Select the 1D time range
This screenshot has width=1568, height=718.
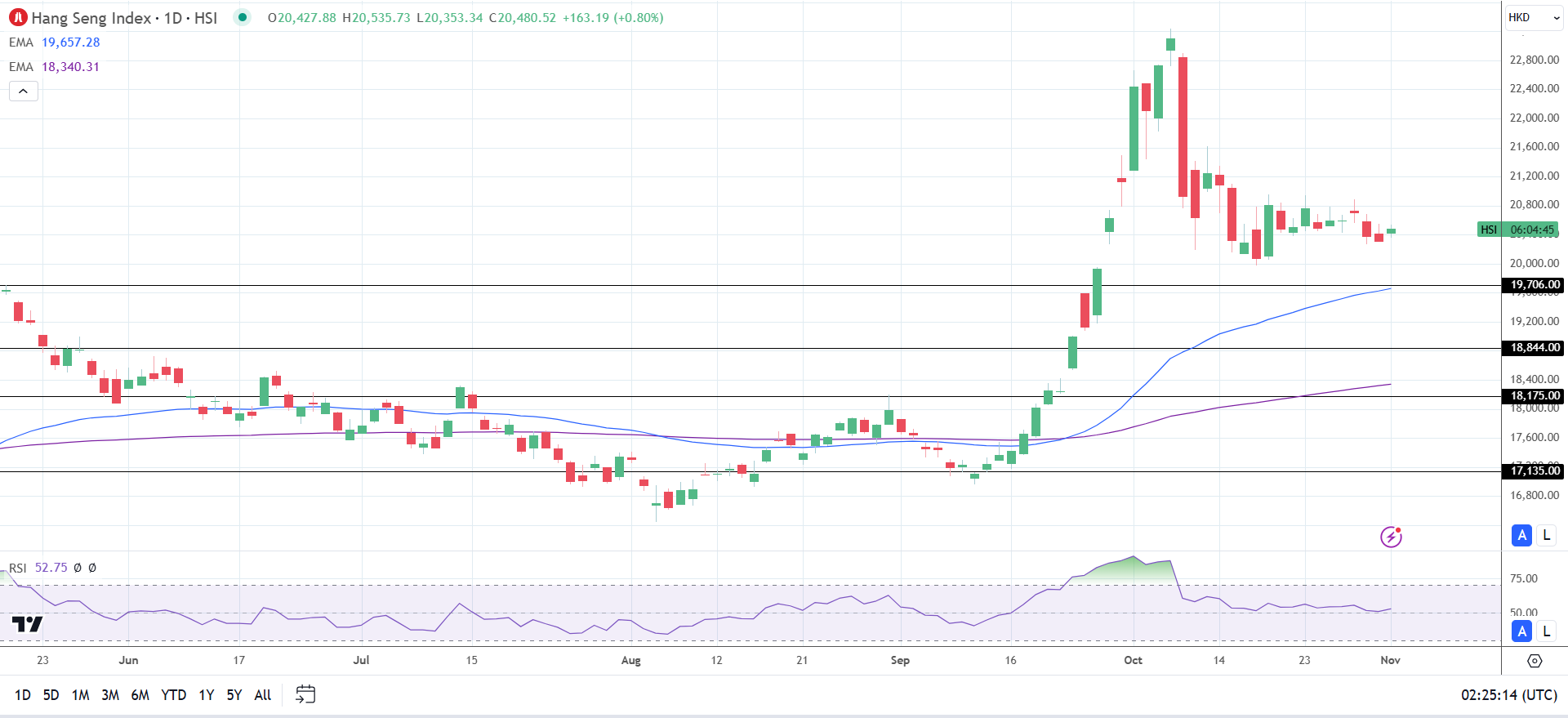[x=23, y=695]
